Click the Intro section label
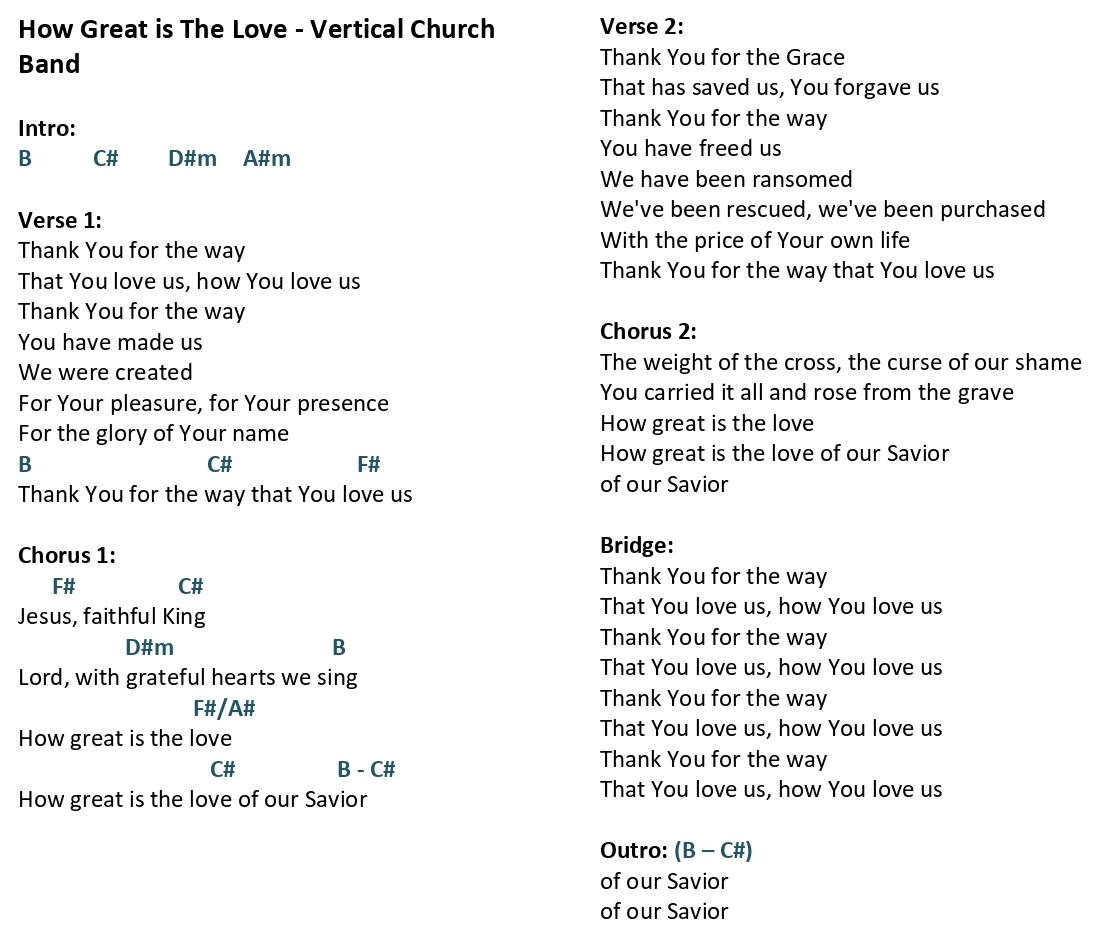 point(46,128)
